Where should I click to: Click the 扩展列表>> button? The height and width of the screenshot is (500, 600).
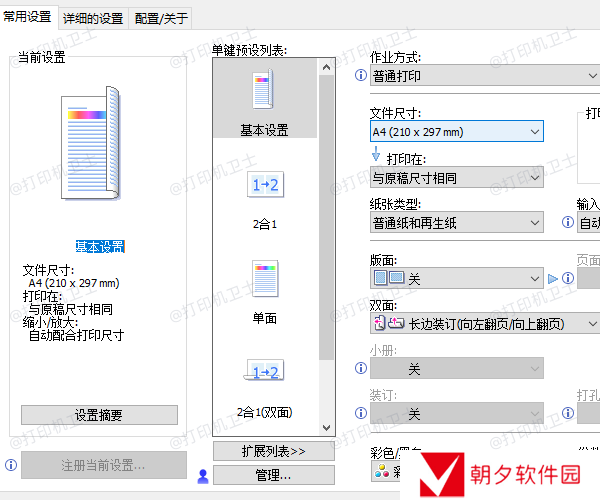(274, 451)
